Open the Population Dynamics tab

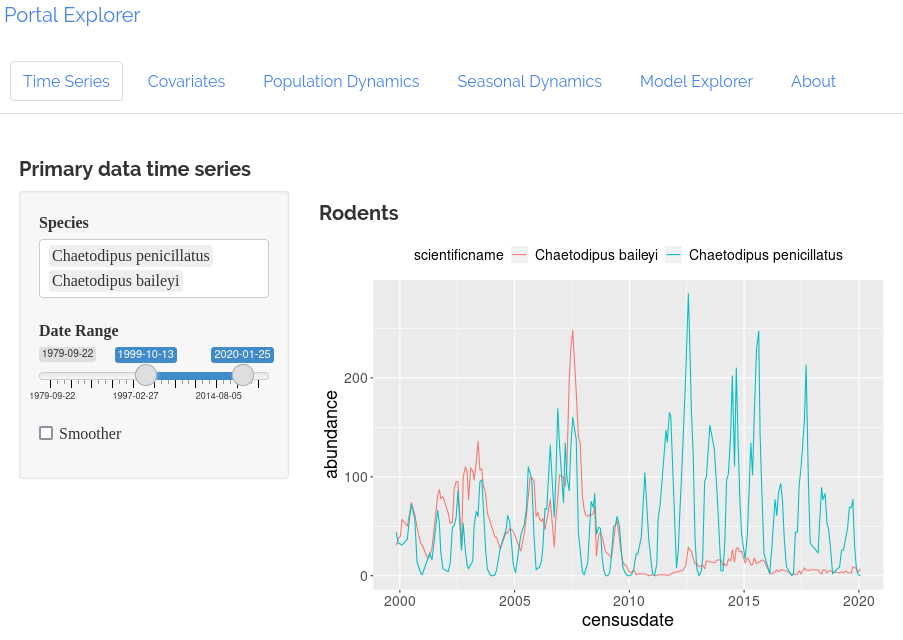341,81
